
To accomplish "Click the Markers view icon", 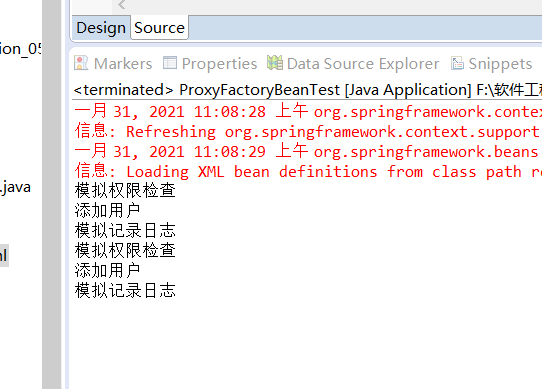I will click(x=81, y=63).
